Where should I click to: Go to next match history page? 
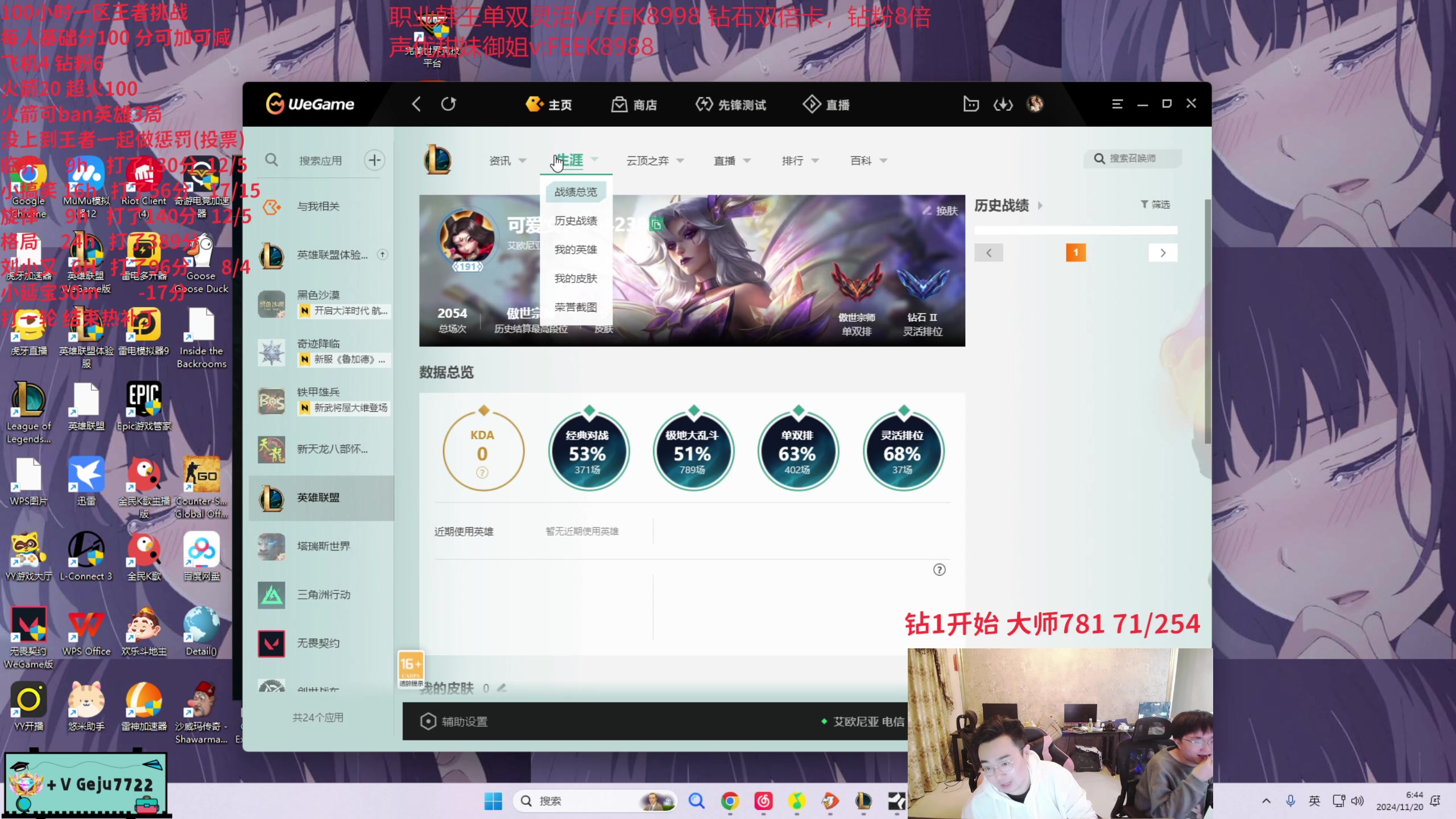[1163, 253]
